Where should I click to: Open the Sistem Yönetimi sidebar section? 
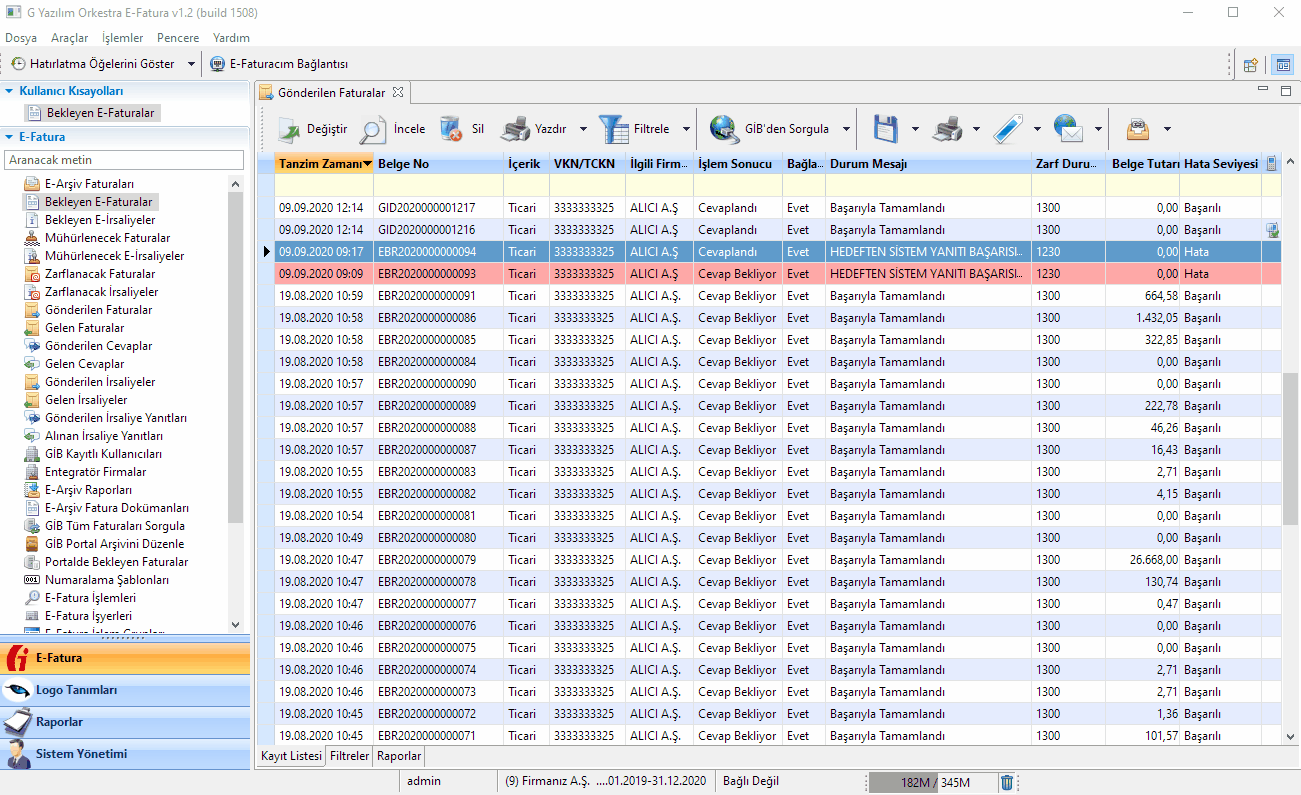(x=81, y=754)
